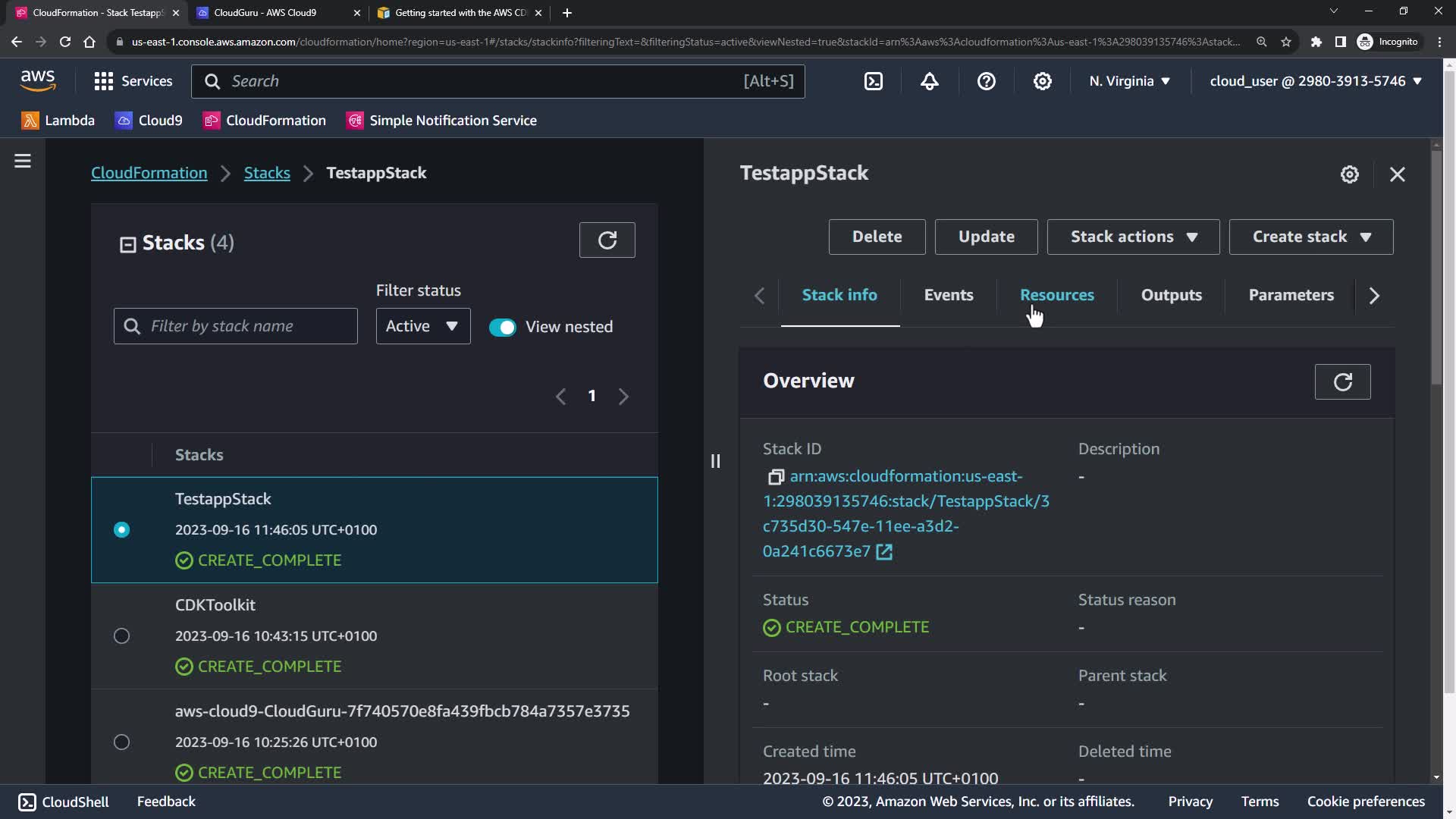Go to Stacks breadcrumb link
Screen dimensions: 1456x819
[267, 173]
